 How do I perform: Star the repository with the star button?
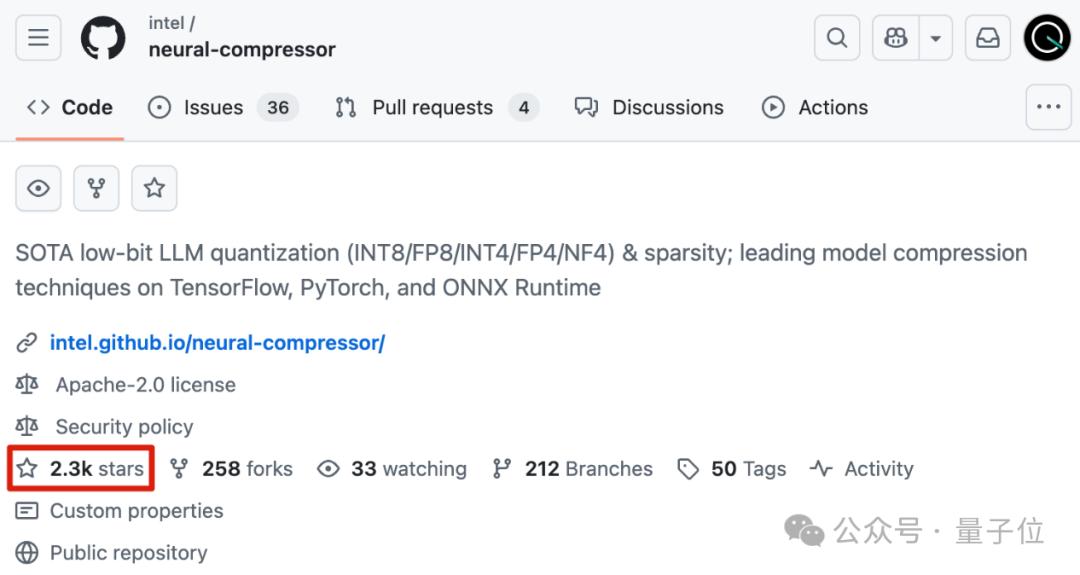154,188
